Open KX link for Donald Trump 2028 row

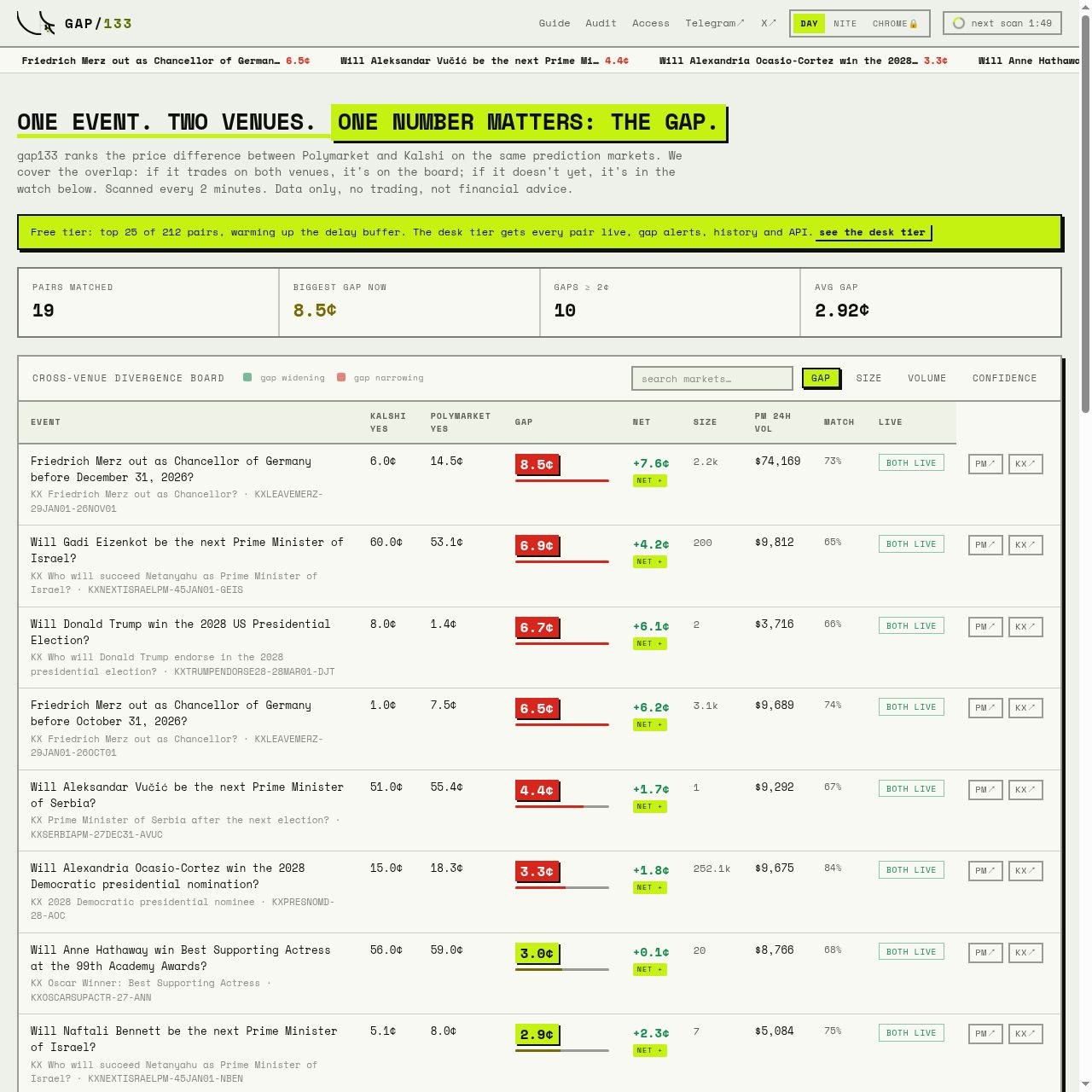(x=1025, y=627)
